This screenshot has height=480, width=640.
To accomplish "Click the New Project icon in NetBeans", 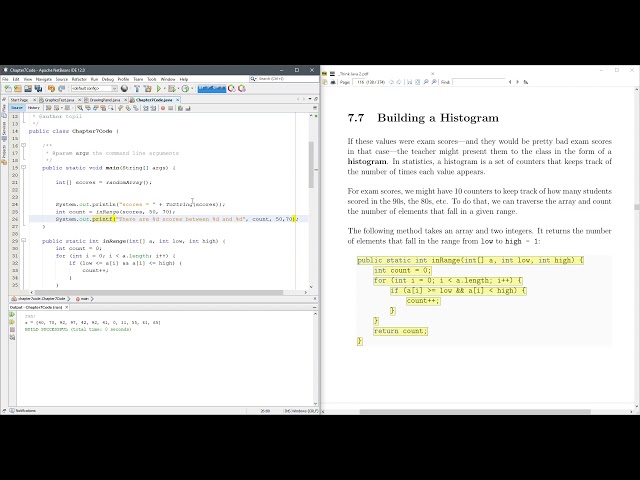I will point(18,89).
